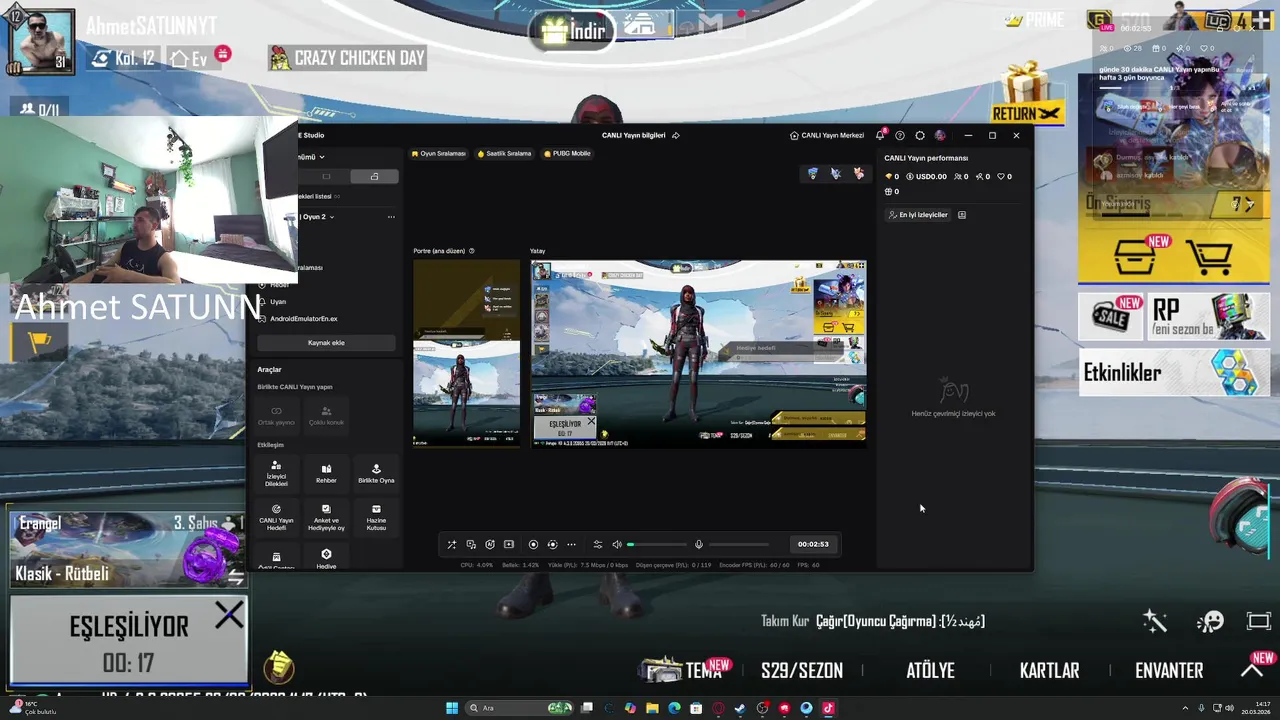This screenshot has height=720, width=1280.
Task: Open Etkinlikler events panel
Action: tap(1174, 372)
